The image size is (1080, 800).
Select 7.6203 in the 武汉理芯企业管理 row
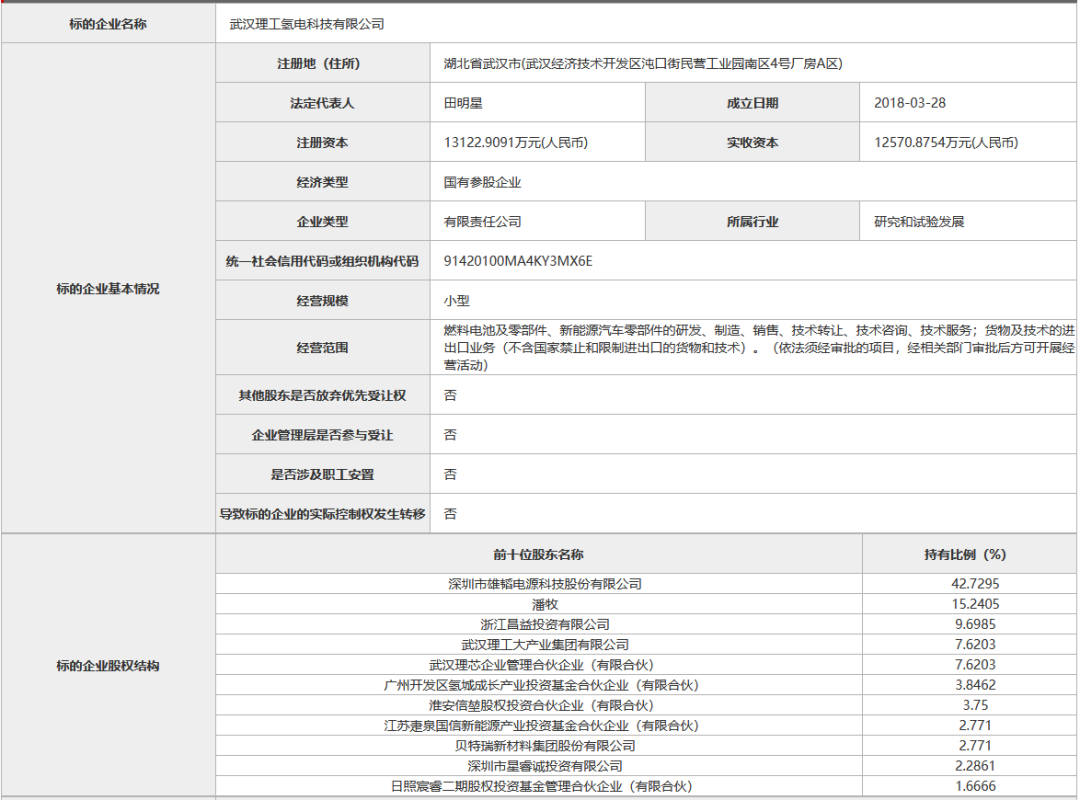975,664
